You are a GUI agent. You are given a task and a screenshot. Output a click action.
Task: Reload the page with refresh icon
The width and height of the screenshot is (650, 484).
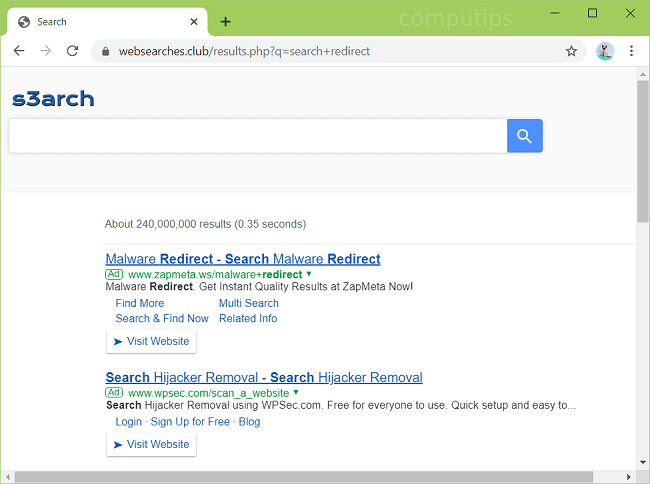73,51
